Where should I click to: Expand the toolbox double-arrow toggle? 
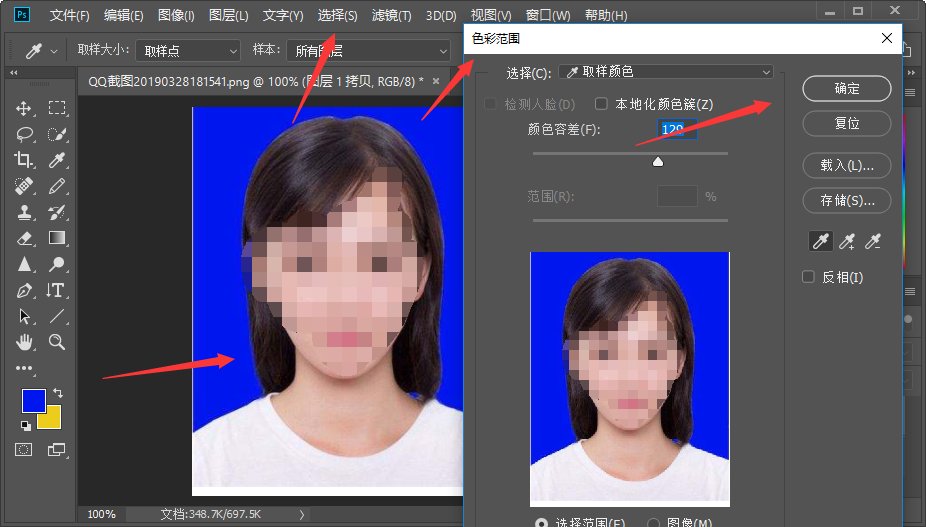coord(14,72)
